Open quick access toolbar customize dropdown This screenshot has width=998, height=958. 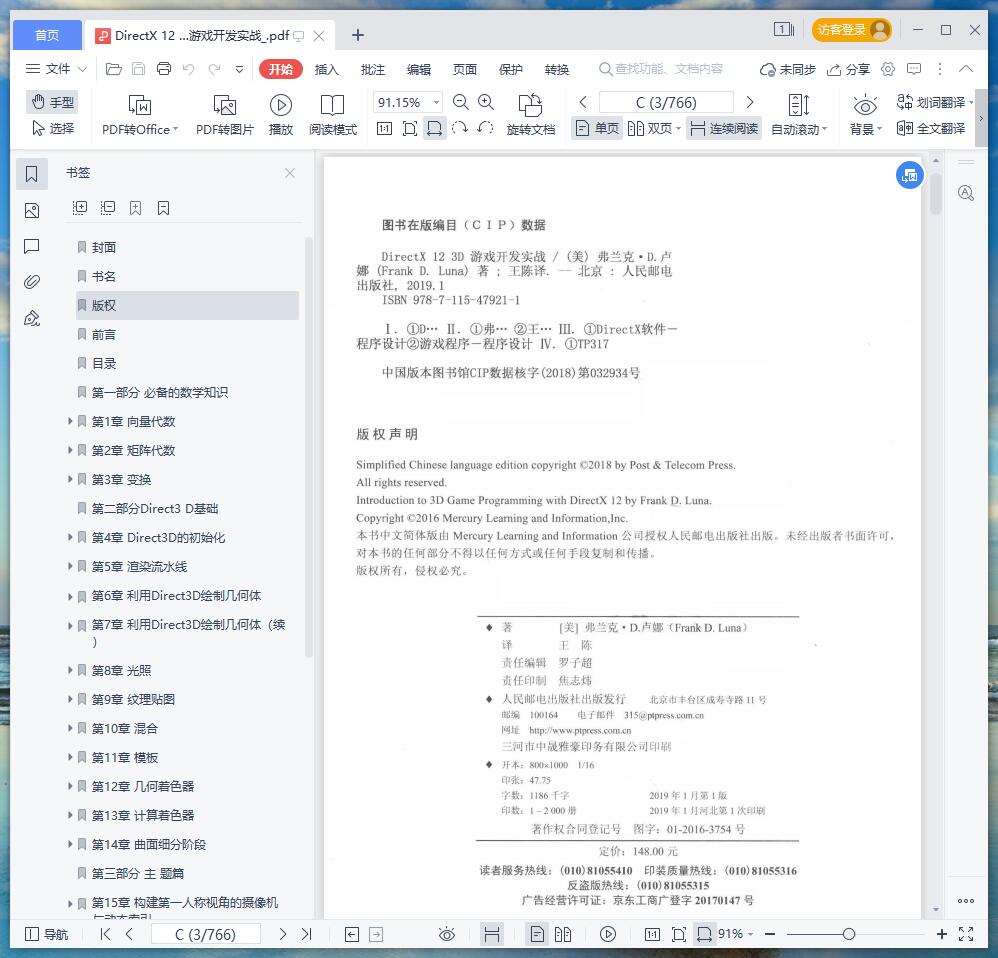coord(239,69)
